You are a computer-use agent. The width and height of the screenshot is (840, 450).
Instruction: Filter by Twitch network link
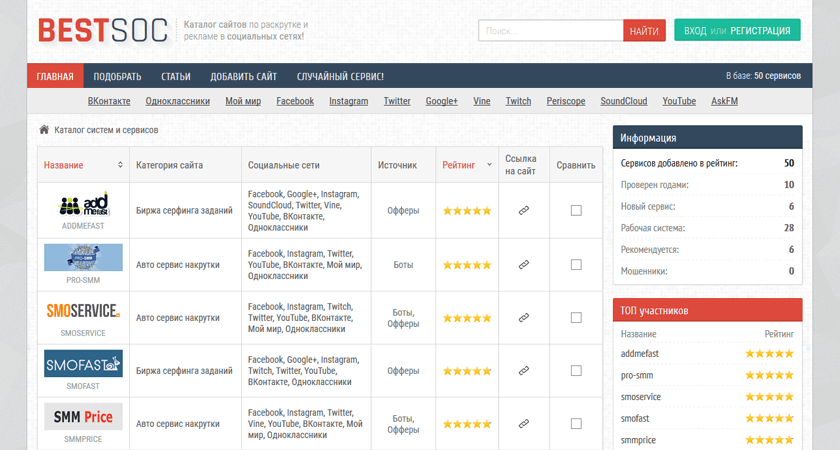tap(519, 101)
